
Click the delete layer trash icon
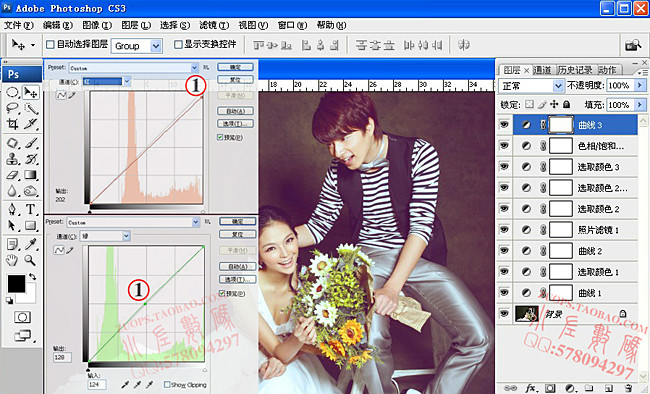(628, 388)
